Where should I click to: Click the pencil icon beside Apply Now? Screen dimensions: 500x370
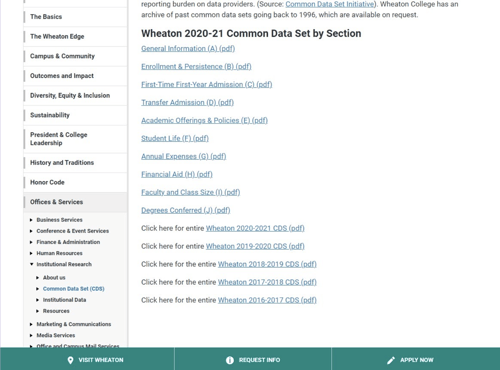pos(391,360)
